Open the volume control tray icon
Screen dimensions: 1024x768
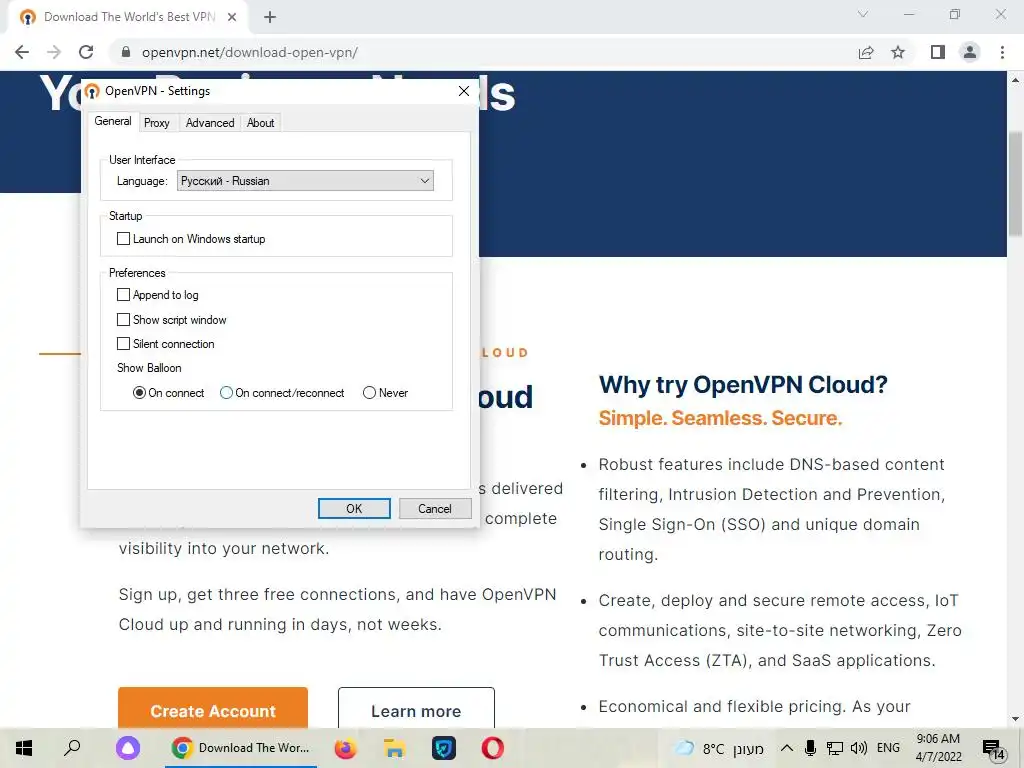[859, 748]
